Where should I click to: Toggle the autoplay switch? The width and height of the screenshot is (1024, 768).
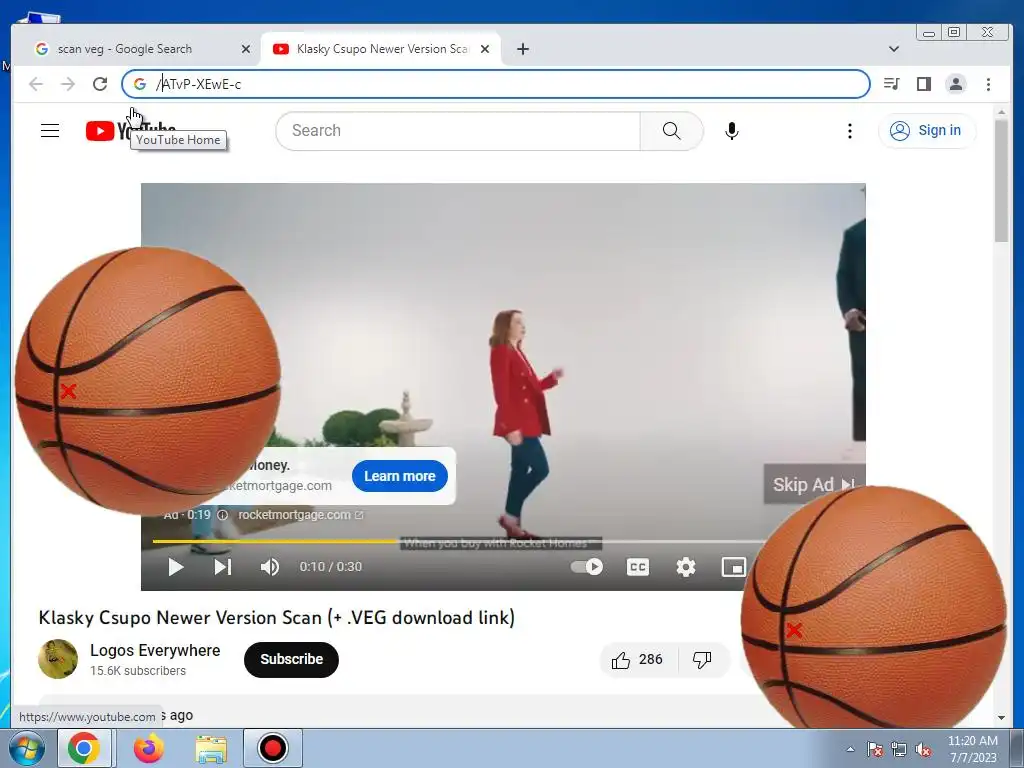click(586, 567)
